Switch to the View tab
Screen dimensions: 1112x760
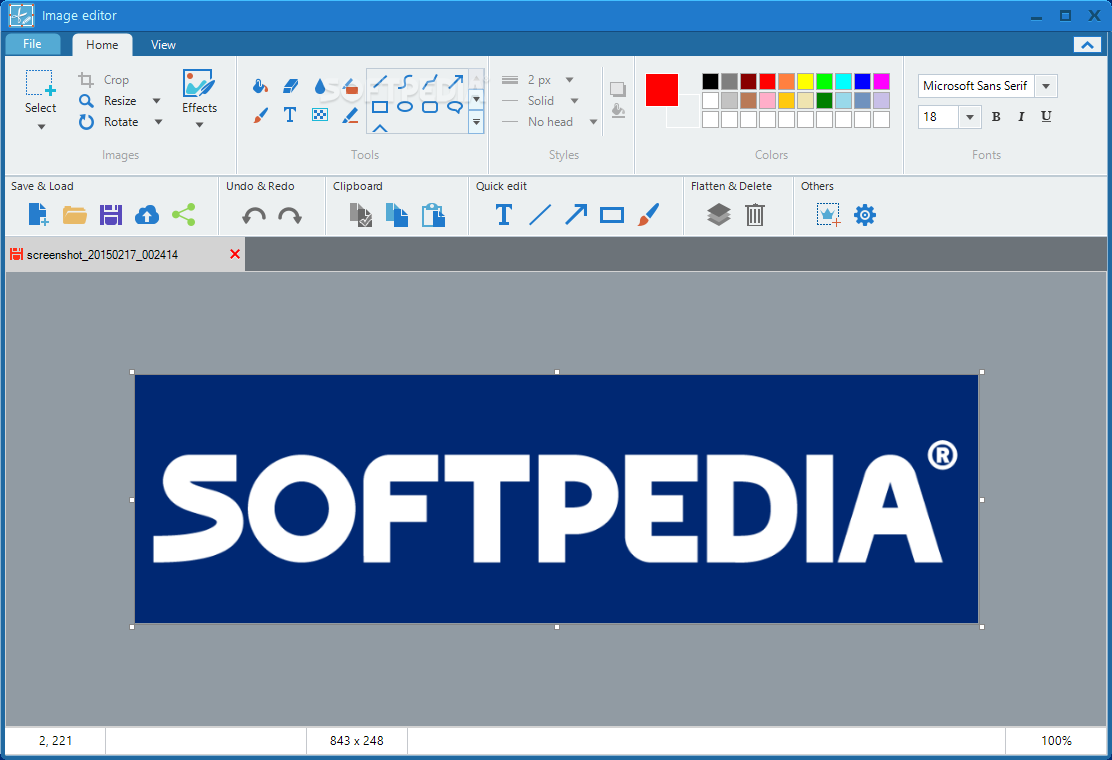tap(163, 45)
